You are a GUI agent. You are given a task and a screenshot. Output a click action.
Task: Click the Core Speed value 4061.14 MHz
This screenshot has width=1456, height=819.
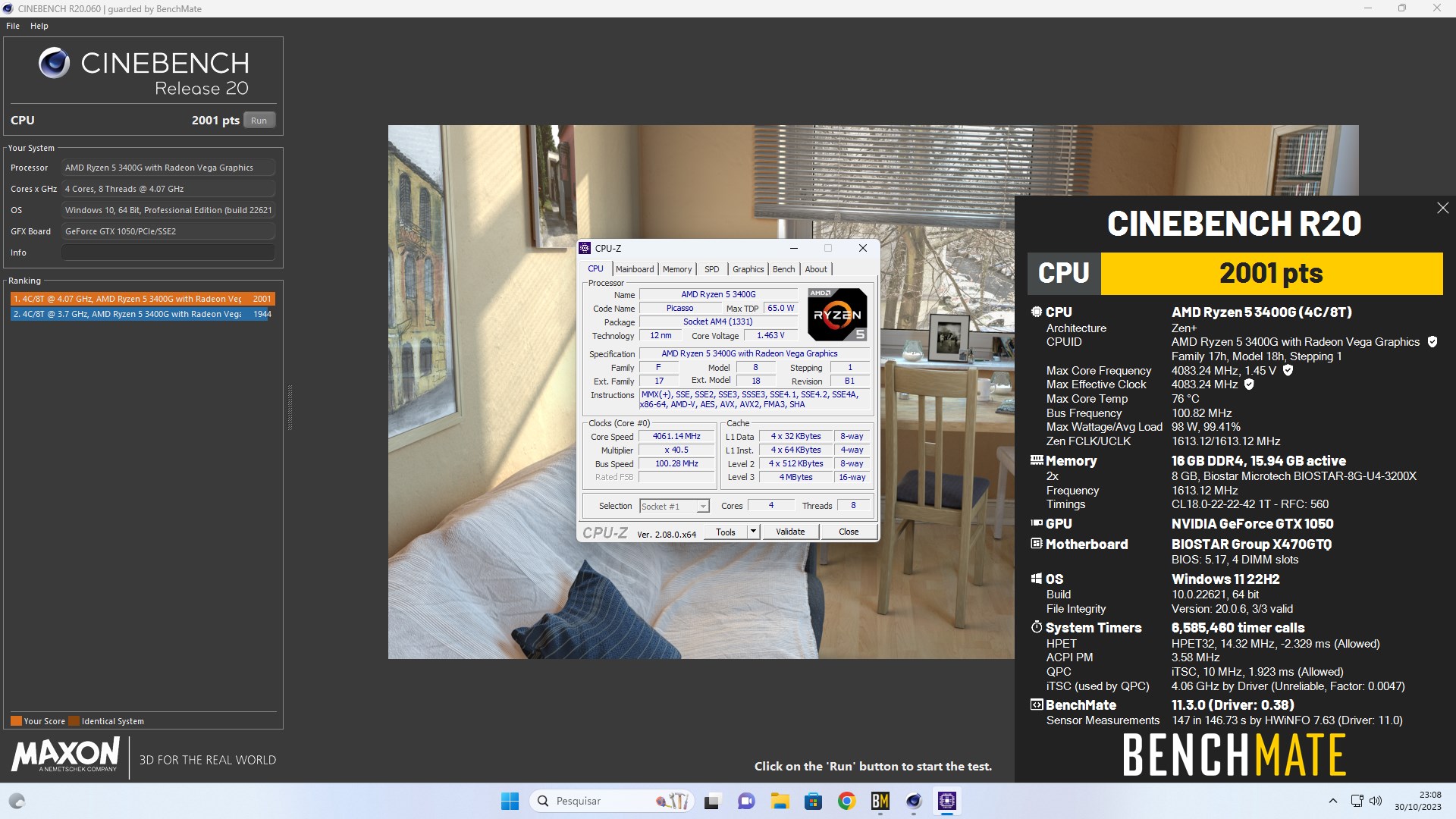click(x=676, y=436)
